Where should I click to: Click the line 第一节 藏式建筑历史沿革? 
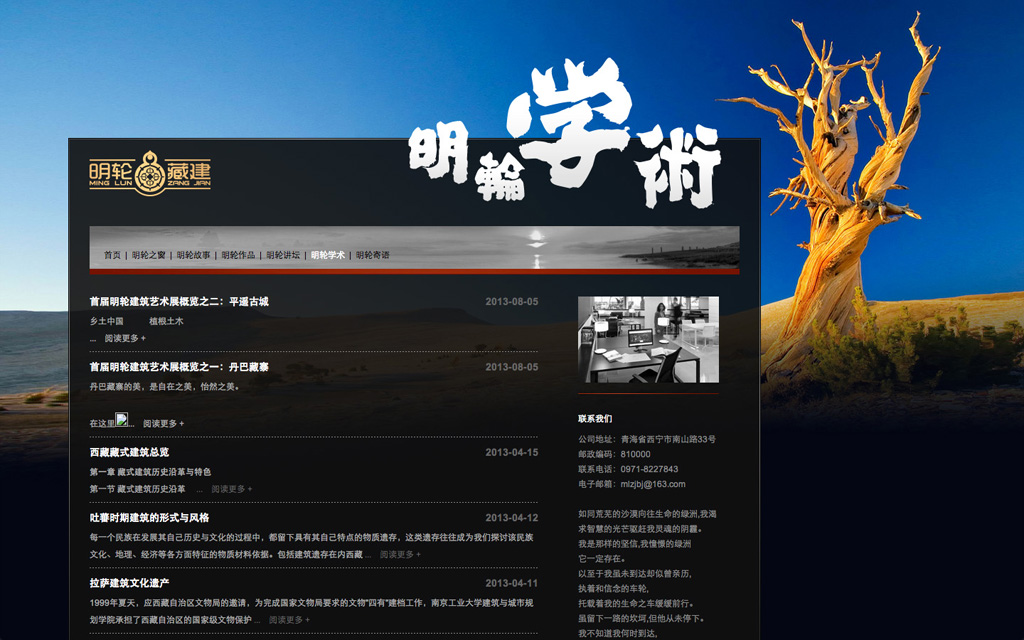point(138,489)
